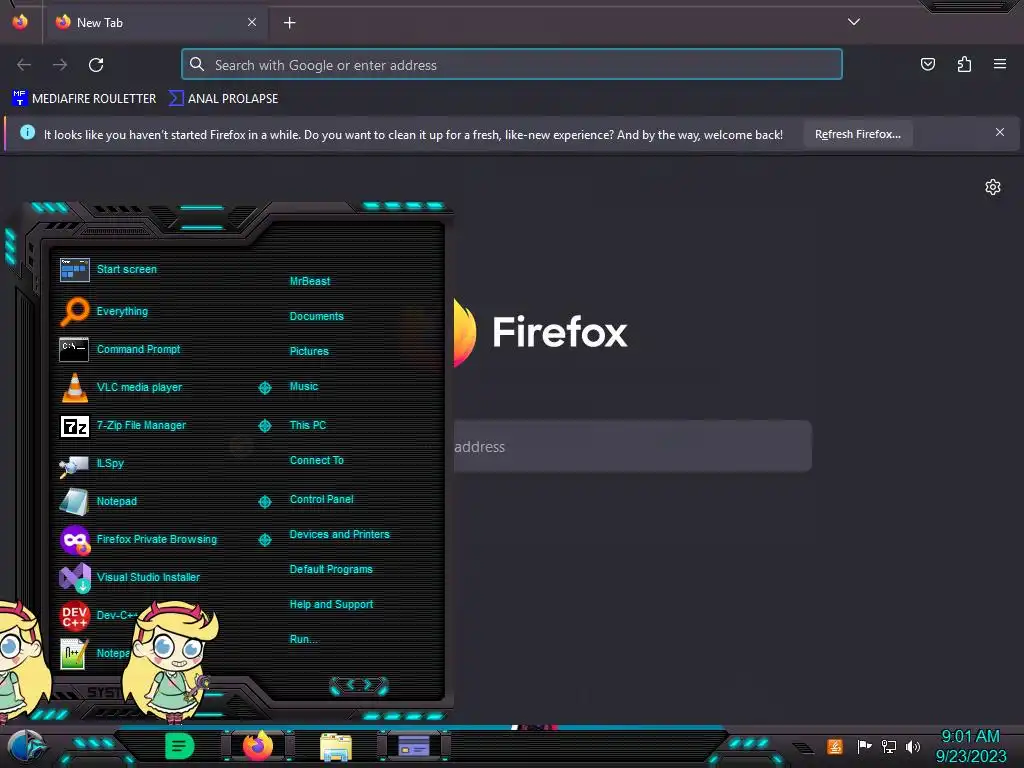
Task: Expand VLC media player jump list
Action: [264, 388]
